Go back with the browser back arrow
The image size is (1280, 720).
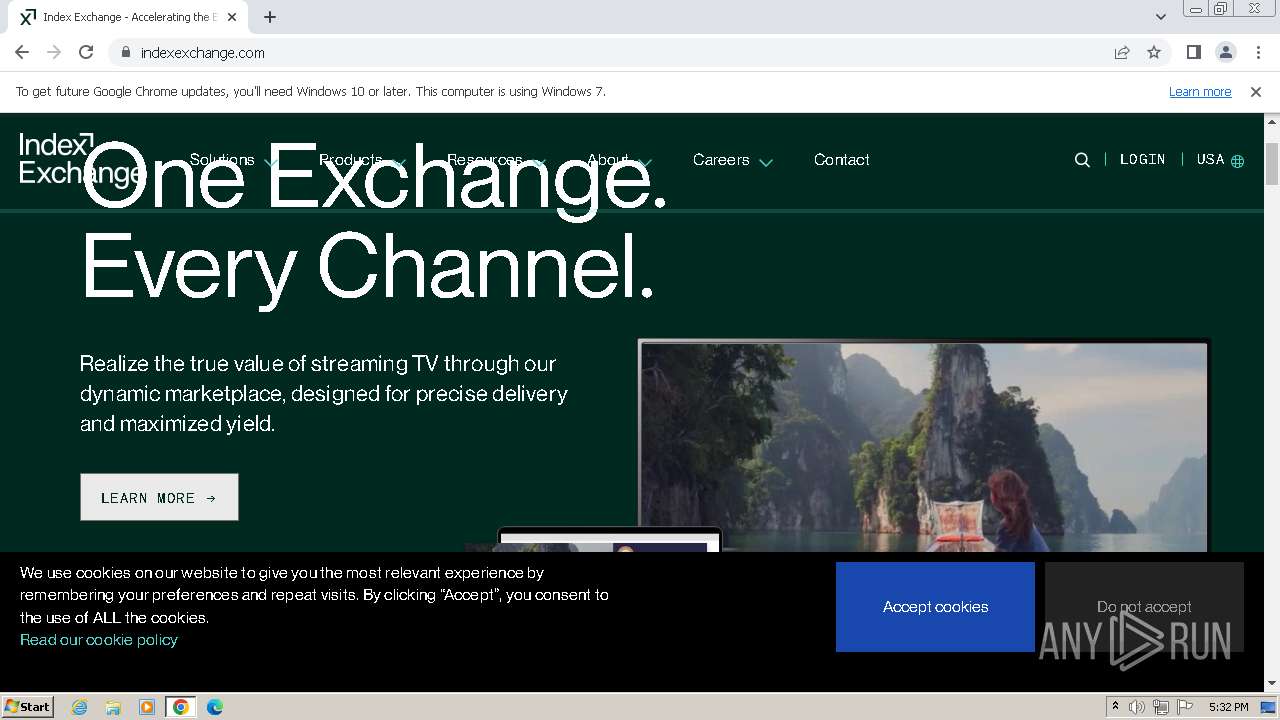click(x=22, y=52)
